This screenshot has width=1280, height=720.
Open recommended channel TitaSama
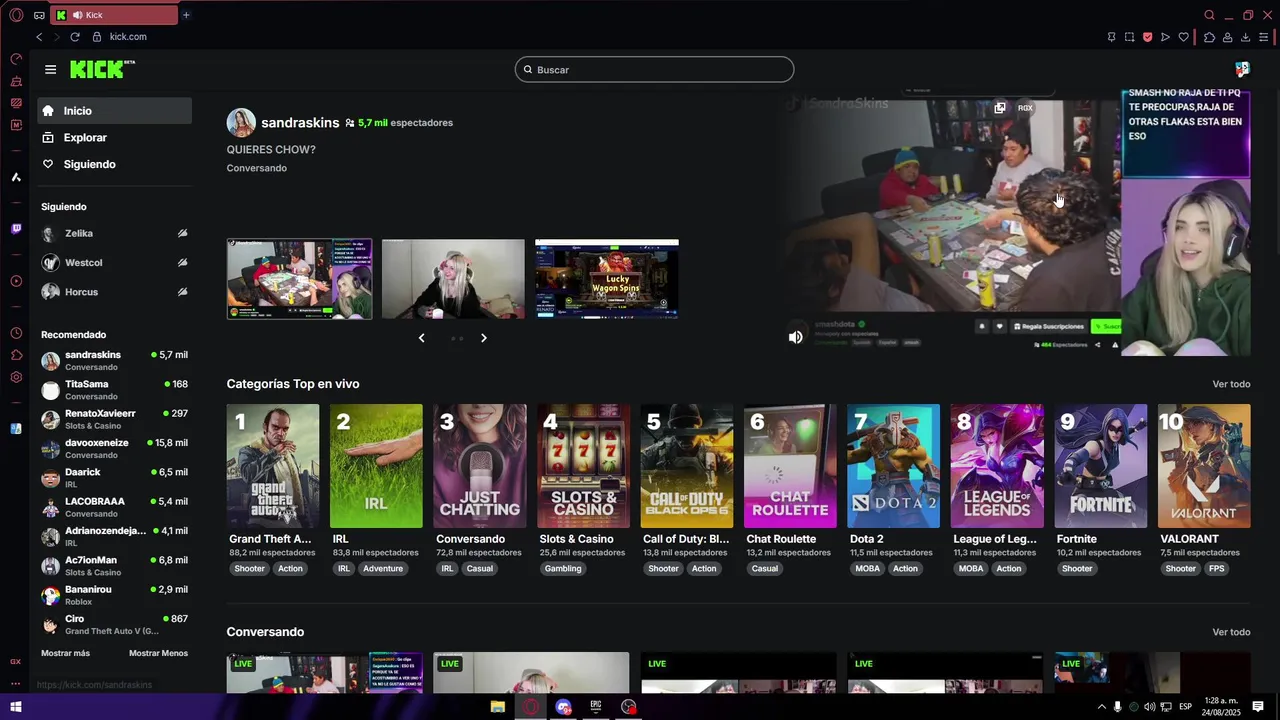click(x=114, y=390)
